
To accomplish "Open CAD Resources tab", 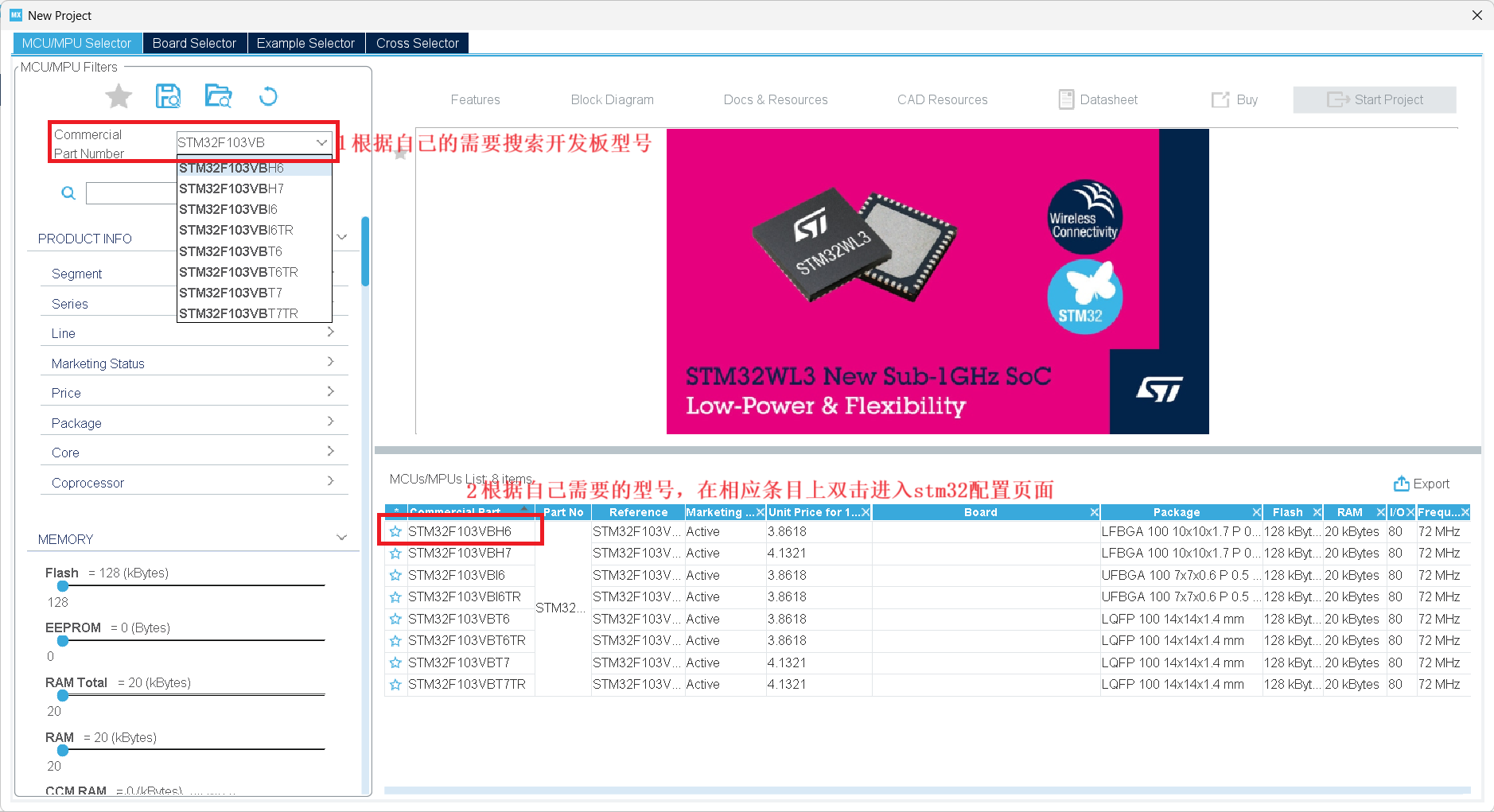I will click(943, 99).
